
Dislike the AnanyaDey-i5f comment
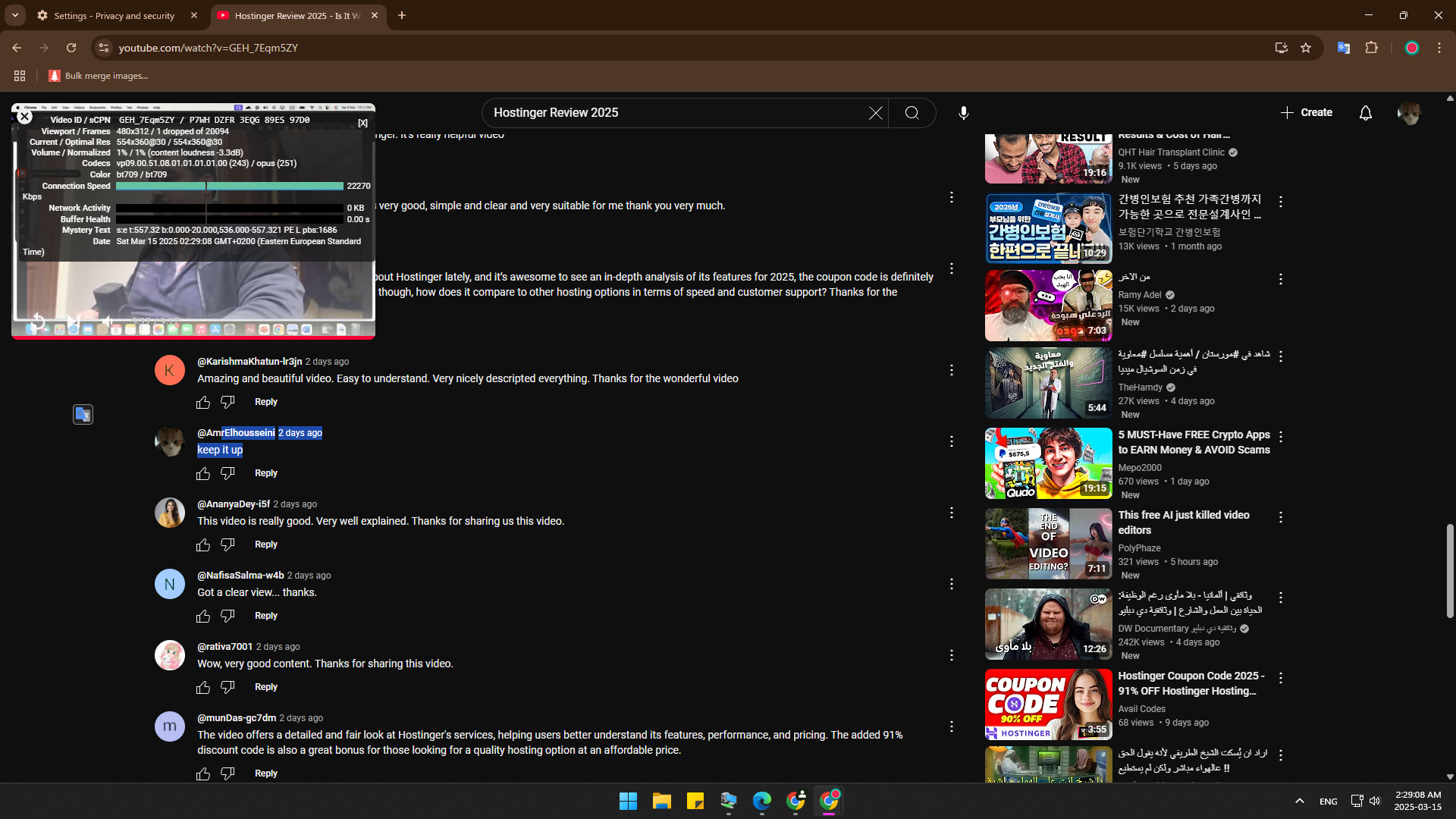point(227,544)
